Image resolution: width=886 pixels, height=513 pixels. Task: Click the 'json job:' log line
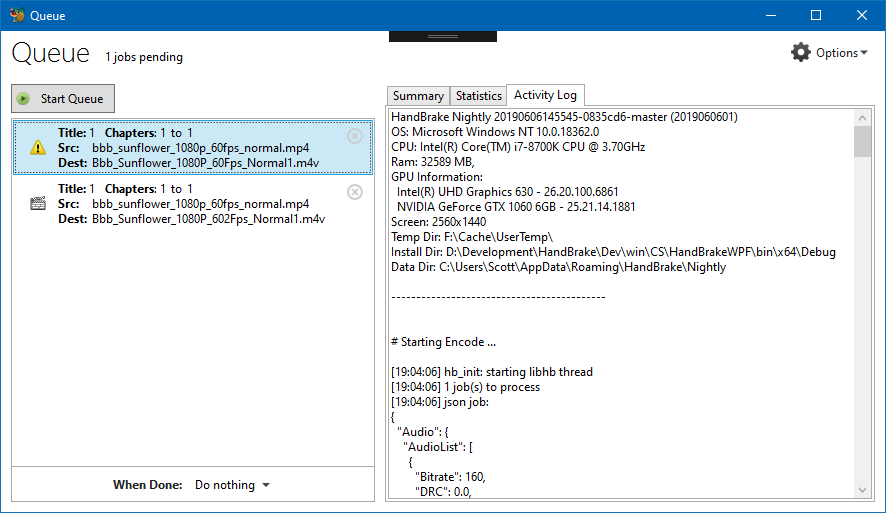coord(440,402)
